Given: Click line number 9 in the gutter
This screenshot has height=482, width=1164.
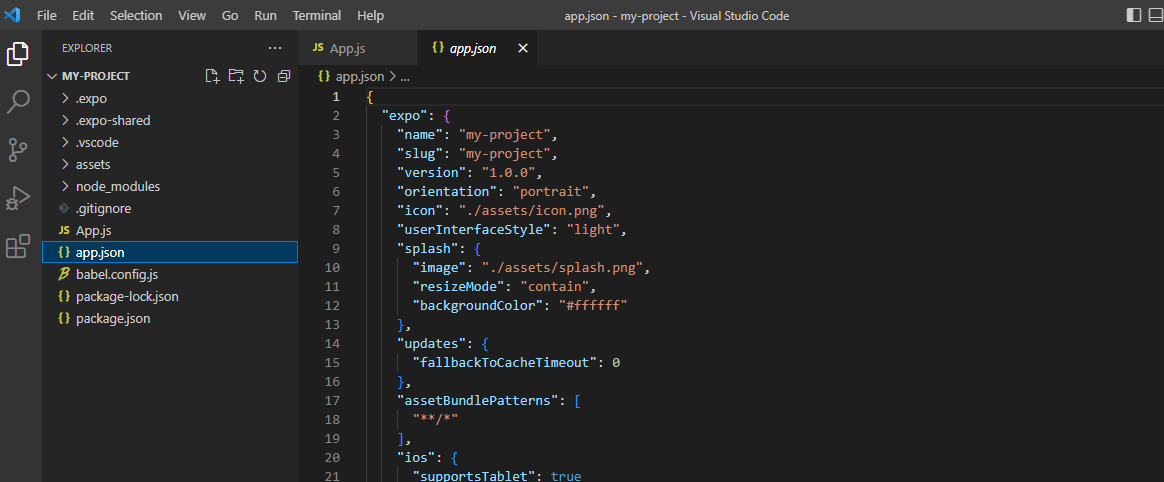Looking at the screenshot, I should tap(336, 249).
